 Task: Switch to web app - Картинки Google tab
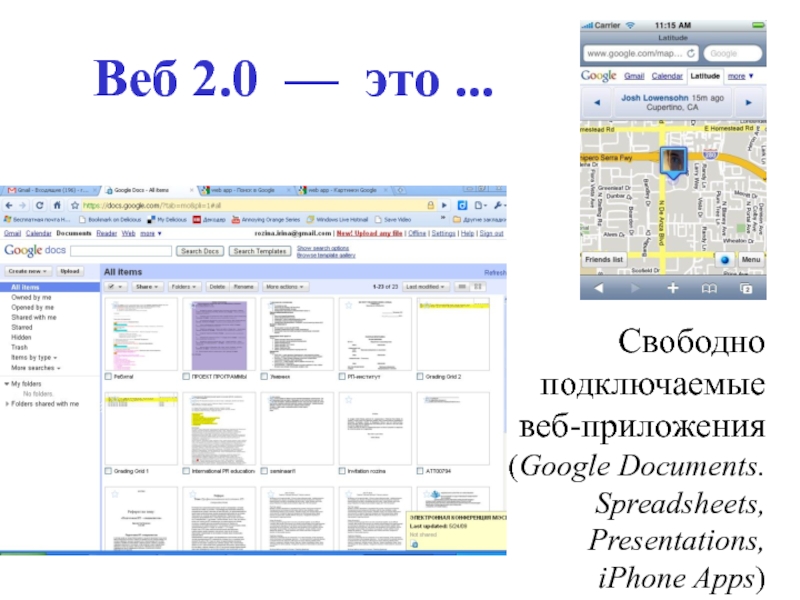[x=342, y=190]
